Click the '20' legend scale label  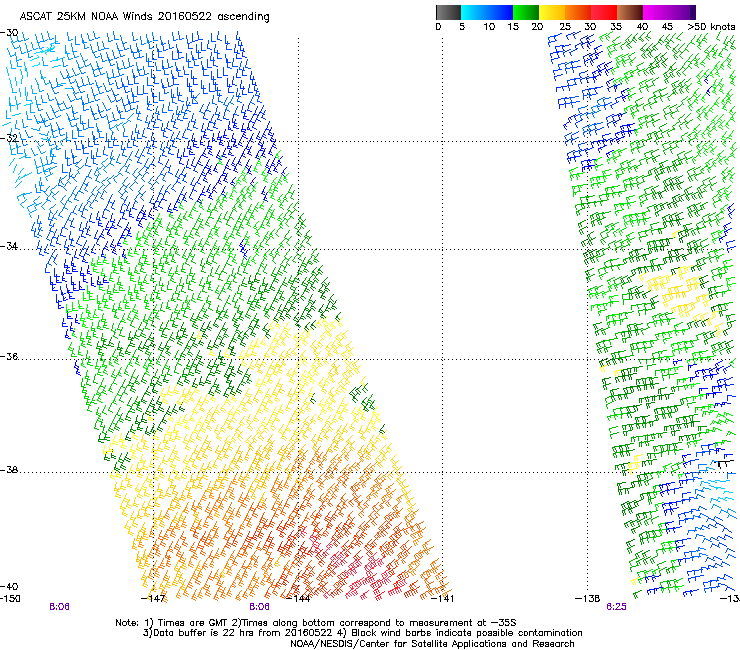coord(537,26)
